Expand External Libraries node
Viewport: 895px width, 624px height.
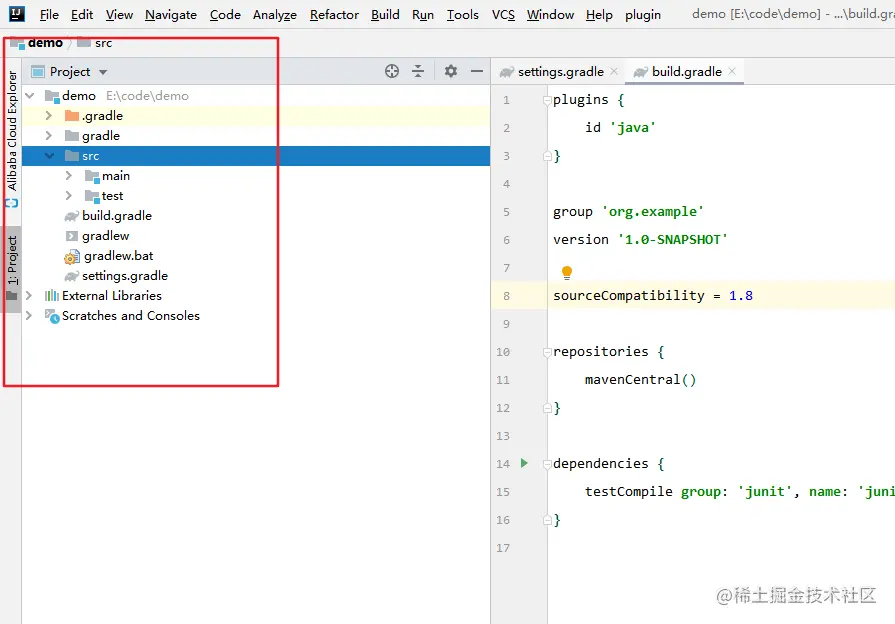tap(29, 296)
